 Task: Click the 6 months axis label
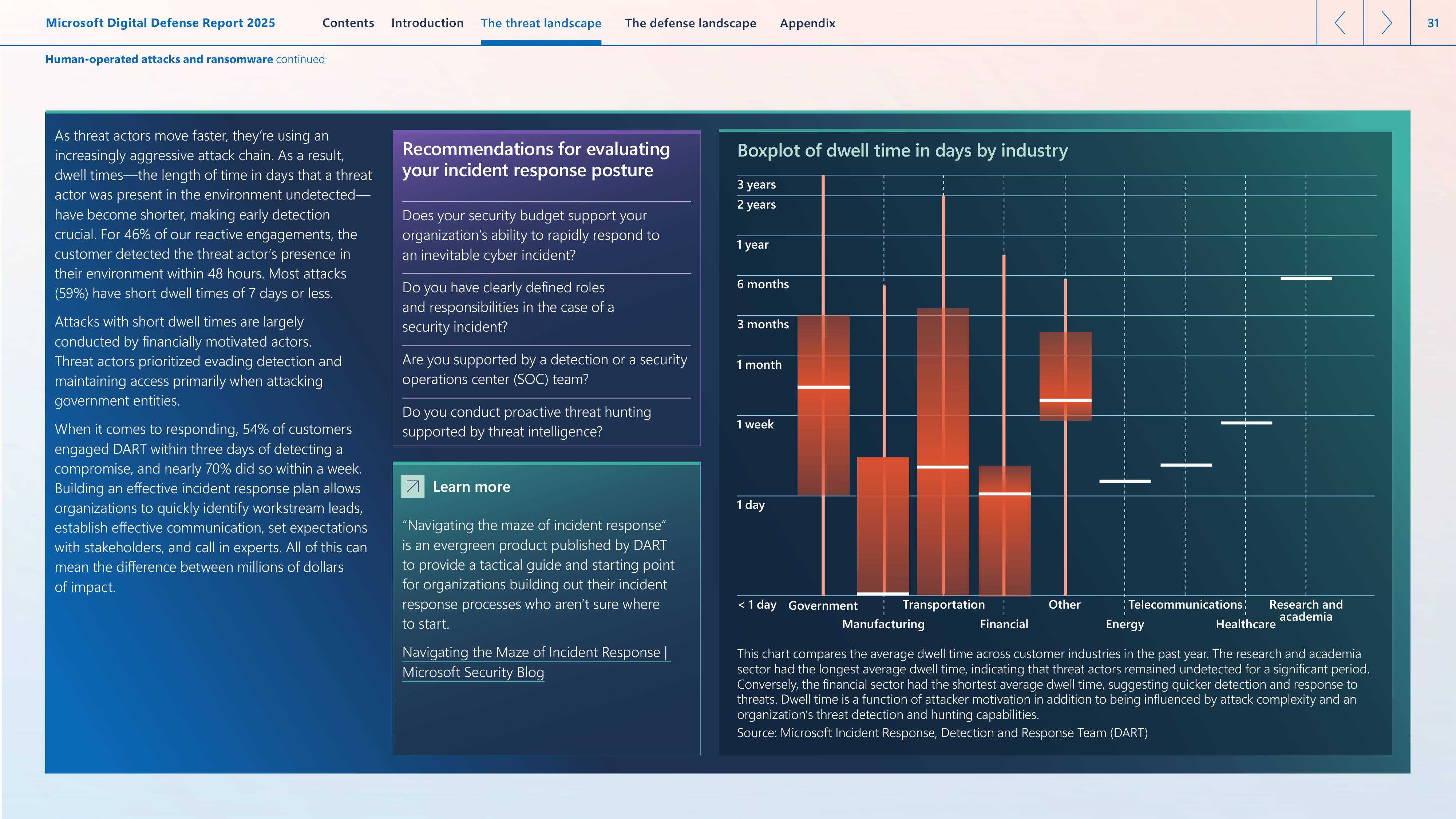tap(763, 284)
